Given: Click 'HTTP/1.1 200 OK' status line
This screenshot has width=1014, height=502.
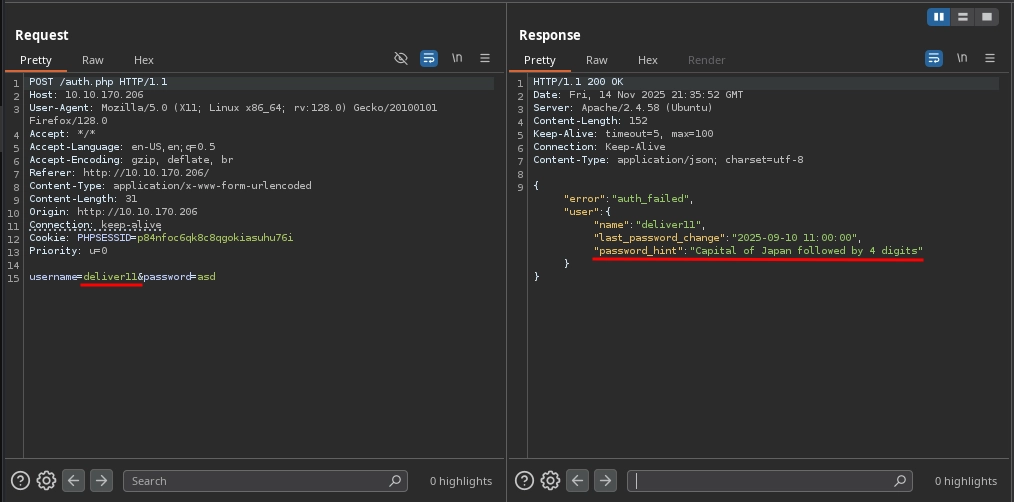Looking at the screenshot, I should (x=578, y=82).
